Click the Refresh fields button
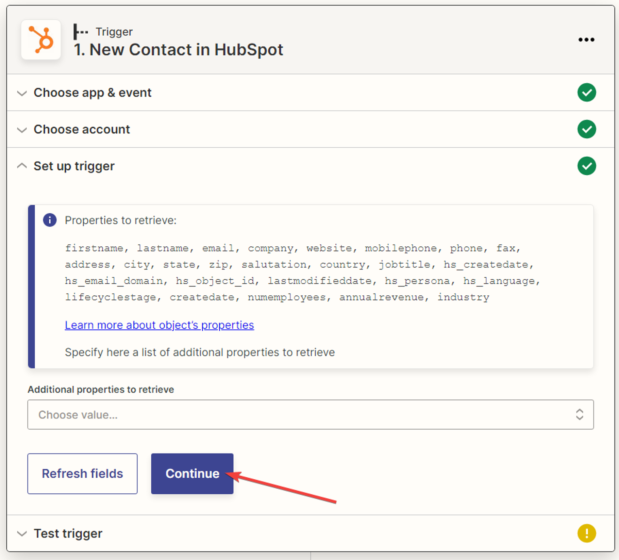The width and height of the screenshot is (619, 560). [82, 473]
